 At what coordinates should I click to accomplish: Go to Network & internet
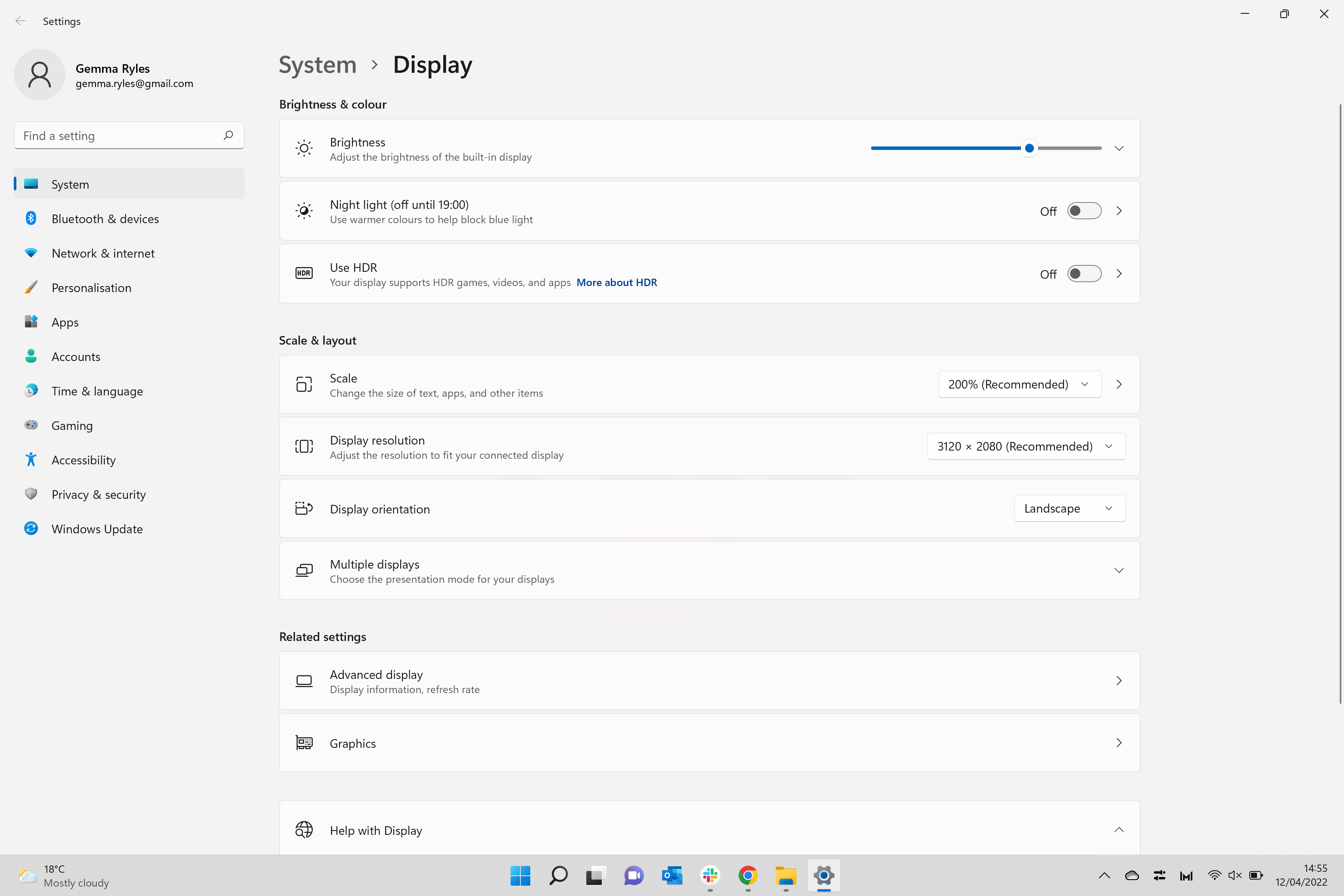point(129,253)
